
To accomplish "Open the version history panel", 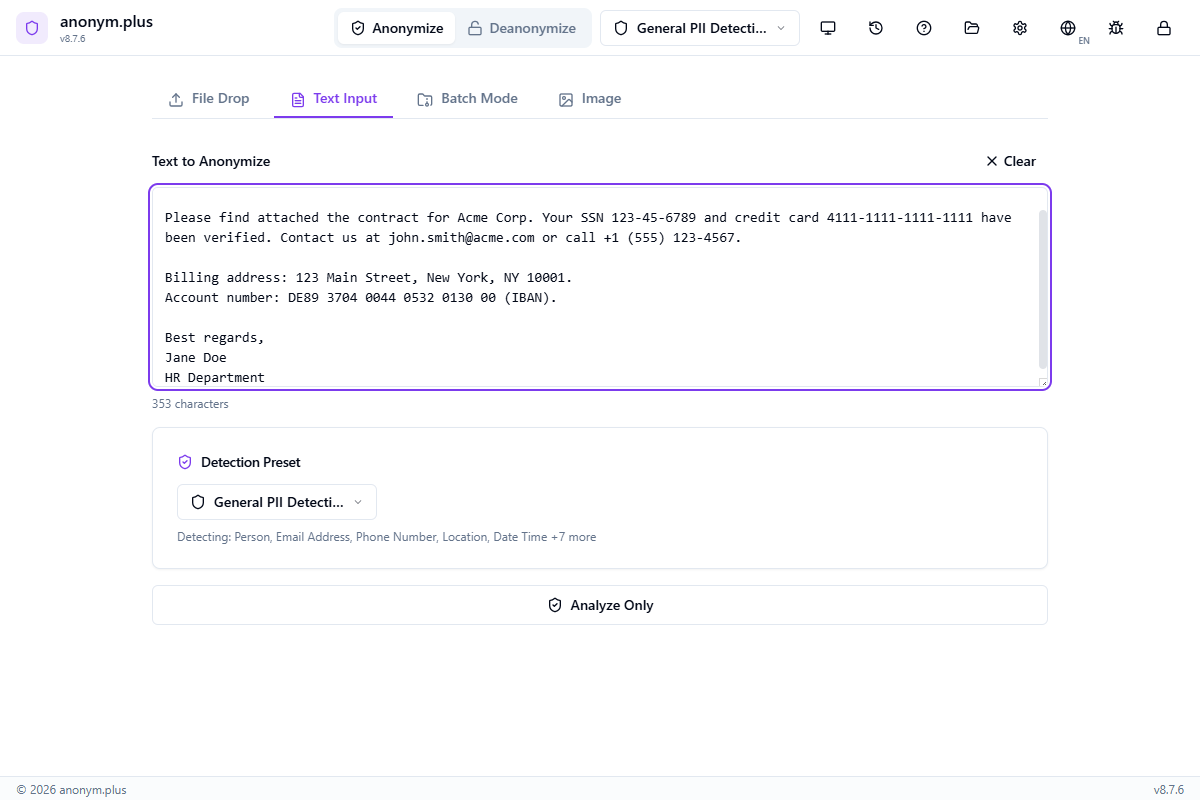I will tap(875, 28).
